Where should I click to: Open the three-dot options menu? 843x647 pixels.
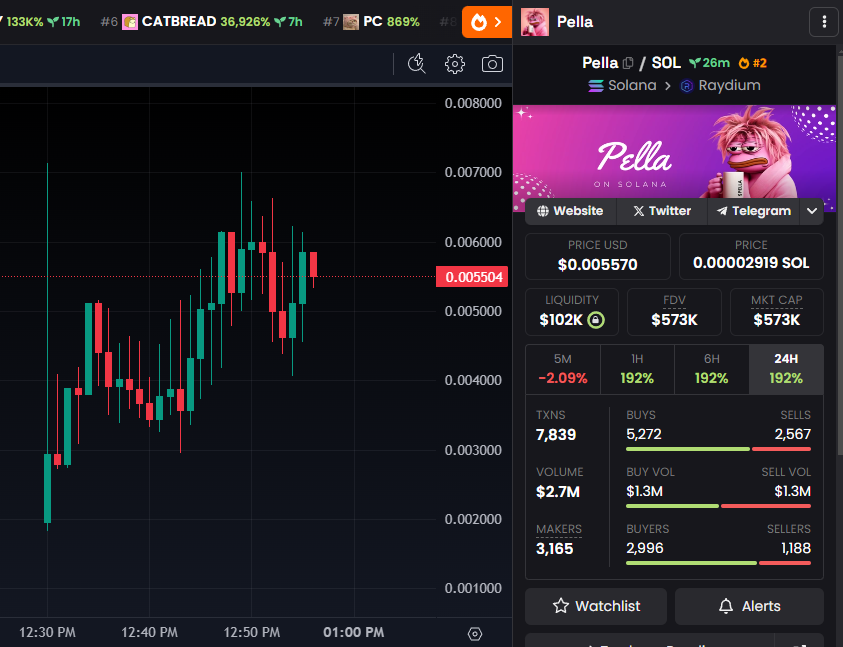click(x=824, y=22)
